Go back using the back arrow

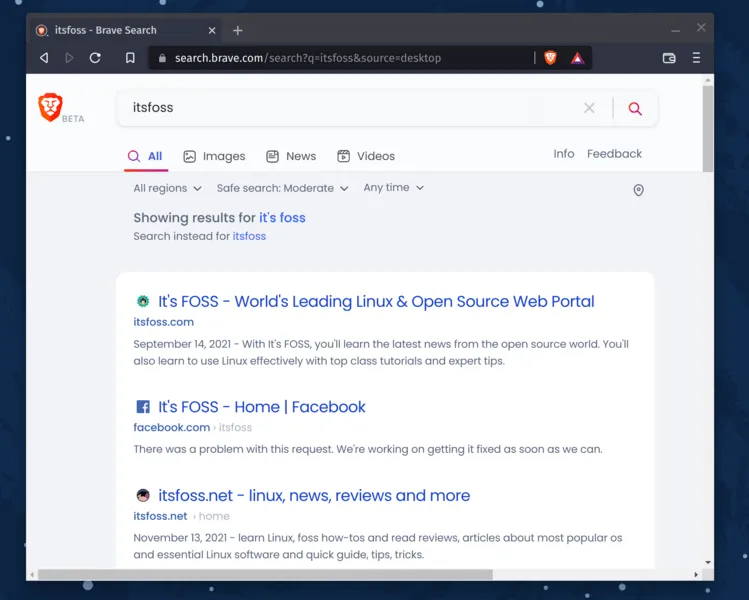point(44,58)
